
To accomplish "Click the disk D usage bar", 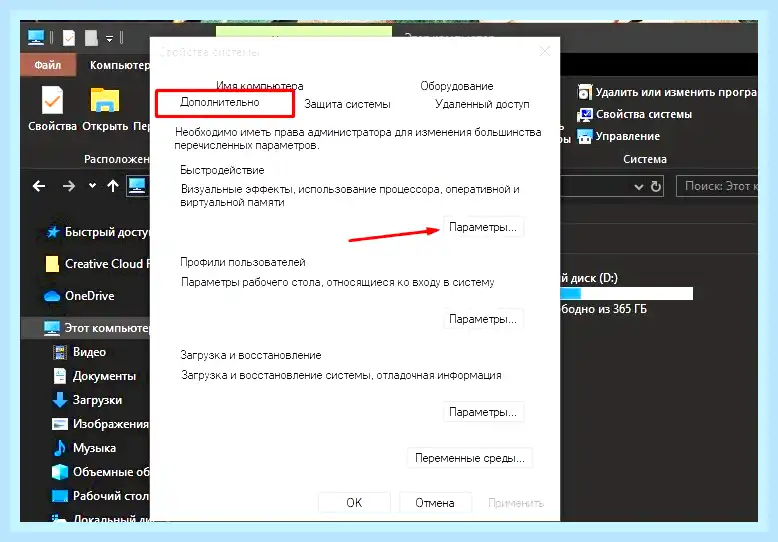I will click(x=627, y=293).
